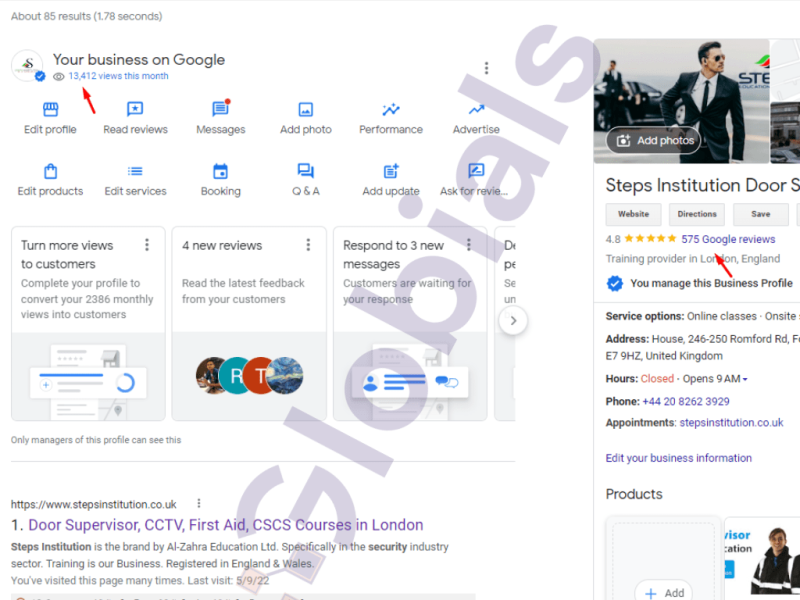Click the Steps Institution Door Supervisor business title
800x600 pixels.
point(703,185)
